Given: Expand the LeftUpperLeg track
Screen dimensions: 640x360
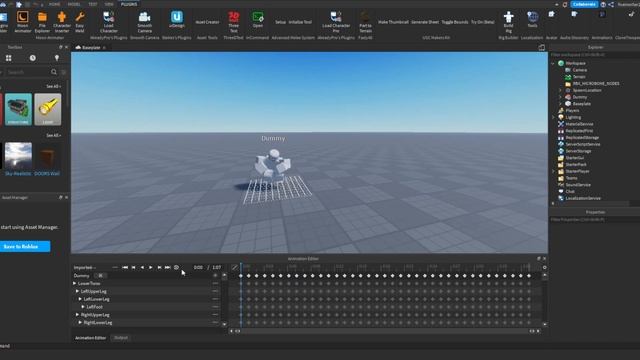Looking at the screenshot, I should (78, 291).
